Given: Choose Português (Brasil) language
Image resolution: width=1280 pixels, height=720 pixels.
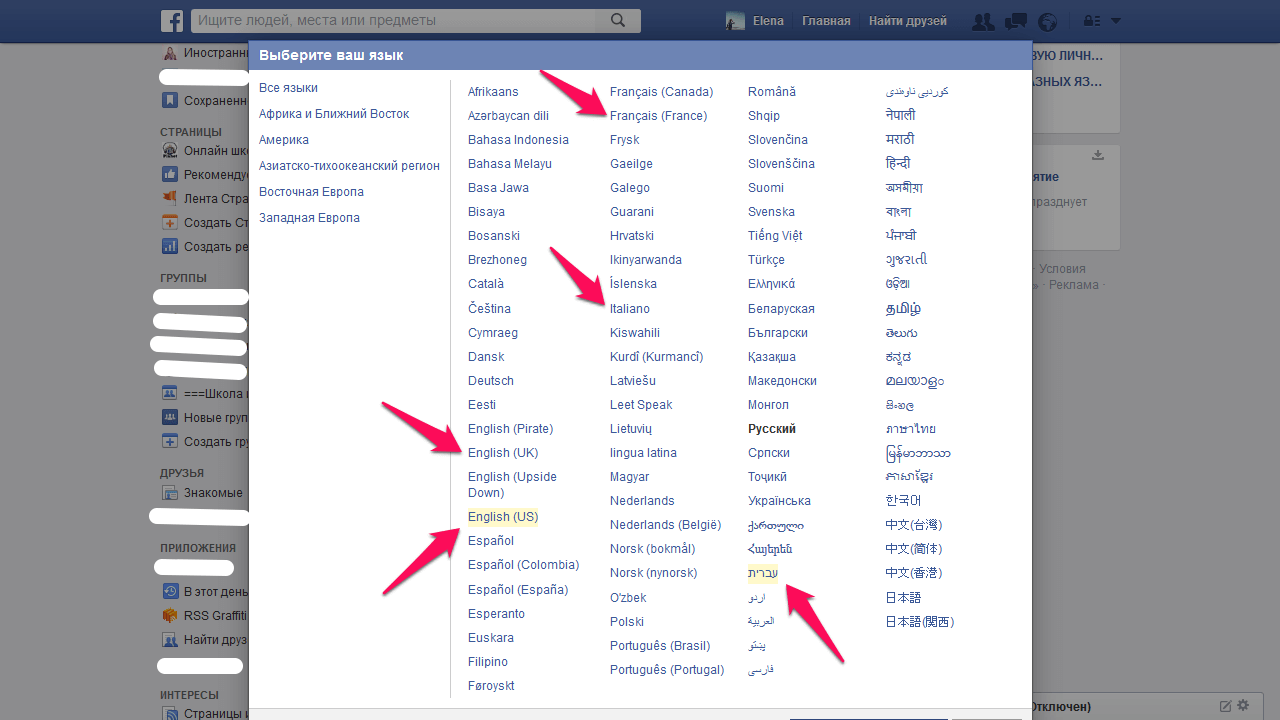Looking at the screenshot, I should pos(660,646).
